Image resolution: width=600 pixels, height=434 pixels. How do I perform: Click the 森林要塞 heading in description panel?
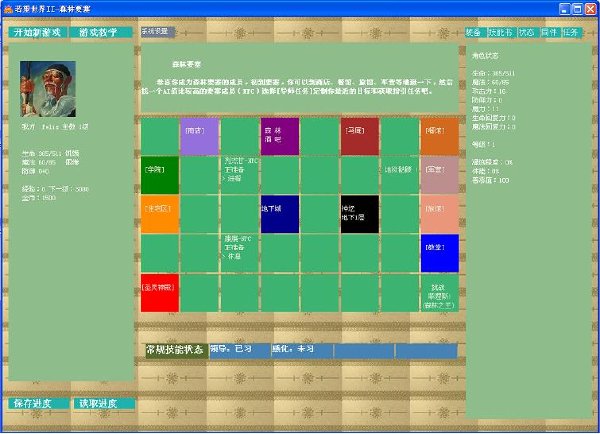click(187, 64)
